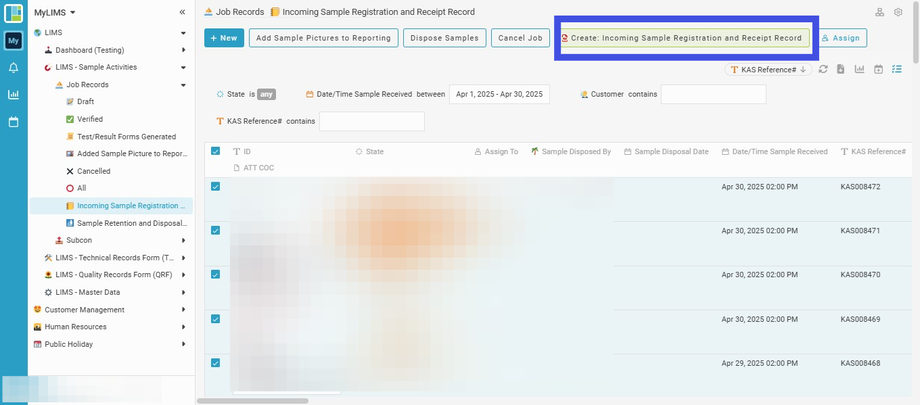Refresh the record list
The image size is (920, 405).
pos(823,69)
